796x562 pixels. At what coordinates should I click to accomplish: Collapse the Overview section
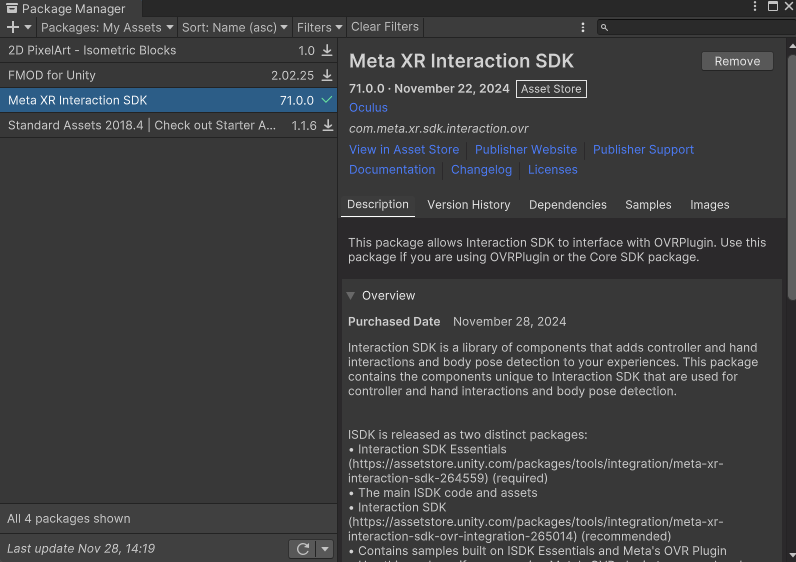351,296
